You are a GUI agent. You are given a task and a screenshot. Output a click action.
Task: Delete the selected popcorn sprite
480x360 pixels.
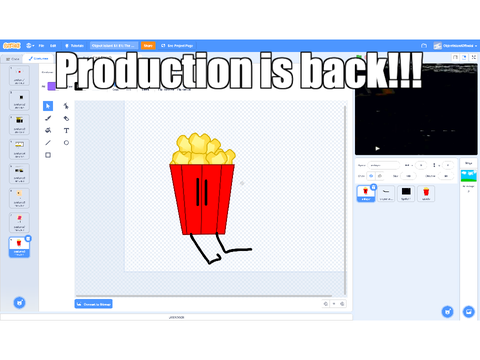click(374, 187)
